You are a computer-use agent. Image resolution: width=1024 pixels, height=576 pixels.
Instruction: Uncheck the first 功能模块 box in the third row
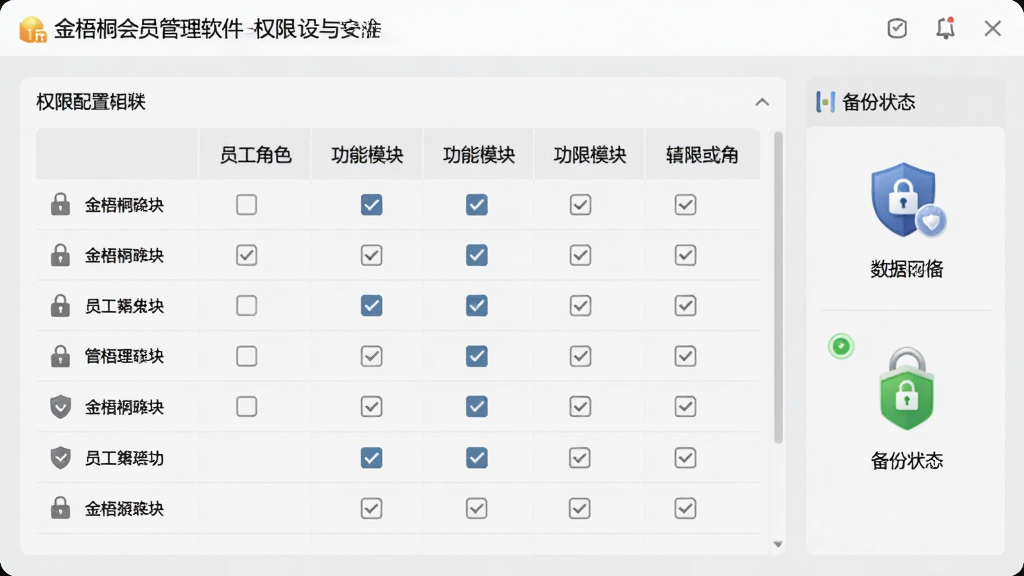point(371,306)
